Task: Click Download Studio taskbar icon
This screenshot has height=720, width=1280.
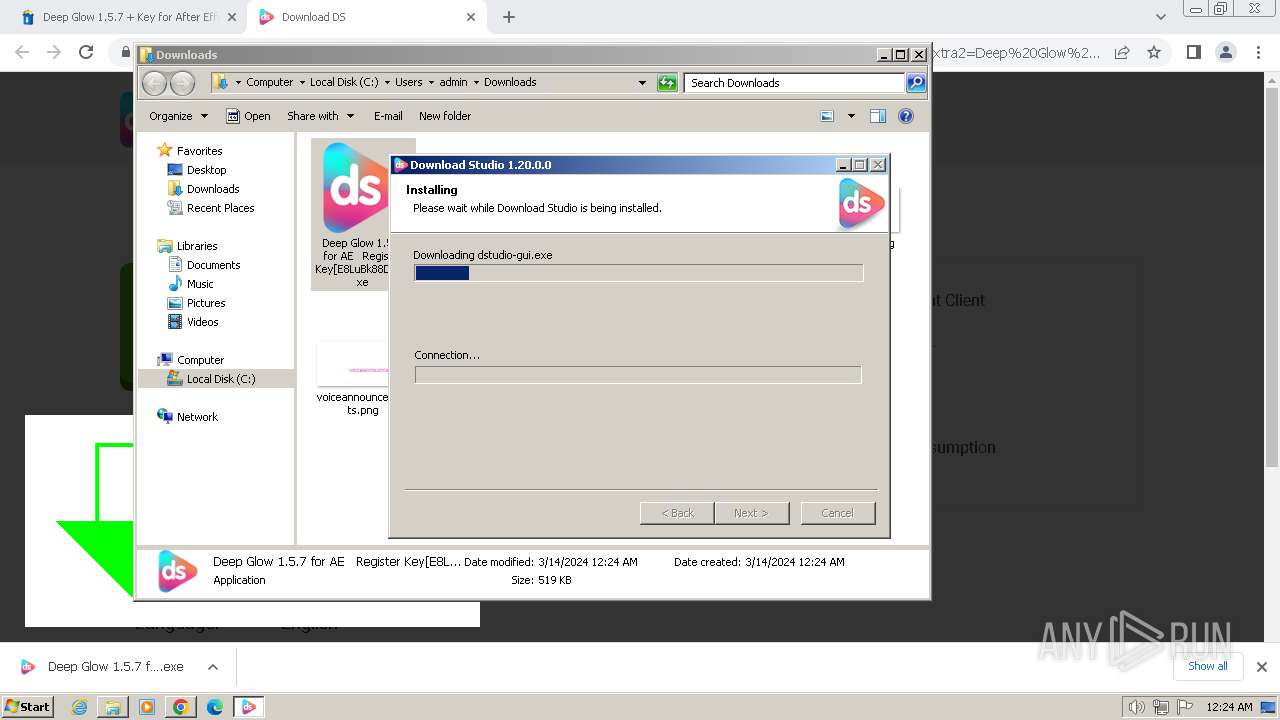Action: [x=249, y=707]
